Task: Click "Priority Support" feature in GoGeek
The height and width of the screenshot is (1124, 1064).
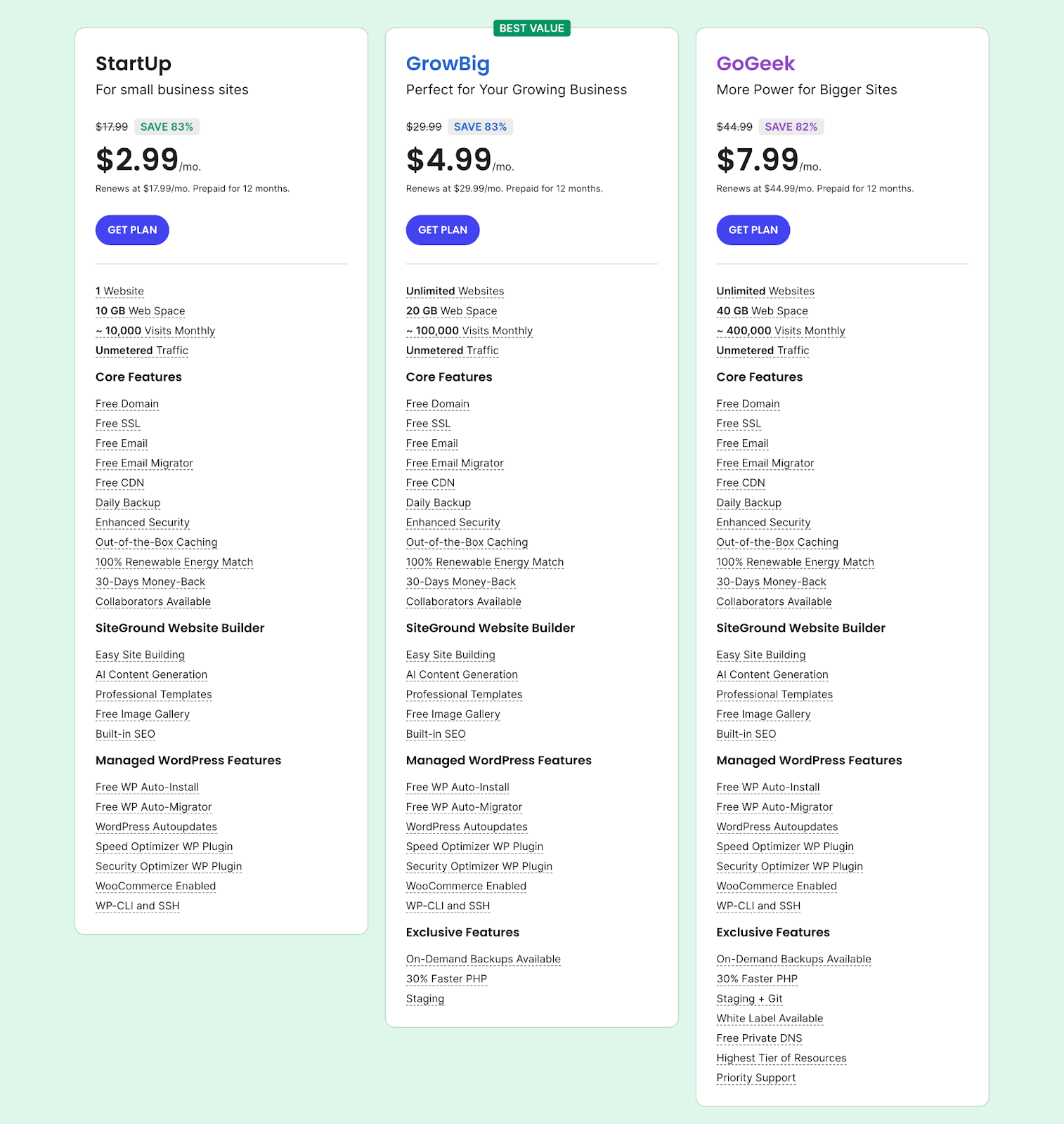Action: pos(755,1078)
